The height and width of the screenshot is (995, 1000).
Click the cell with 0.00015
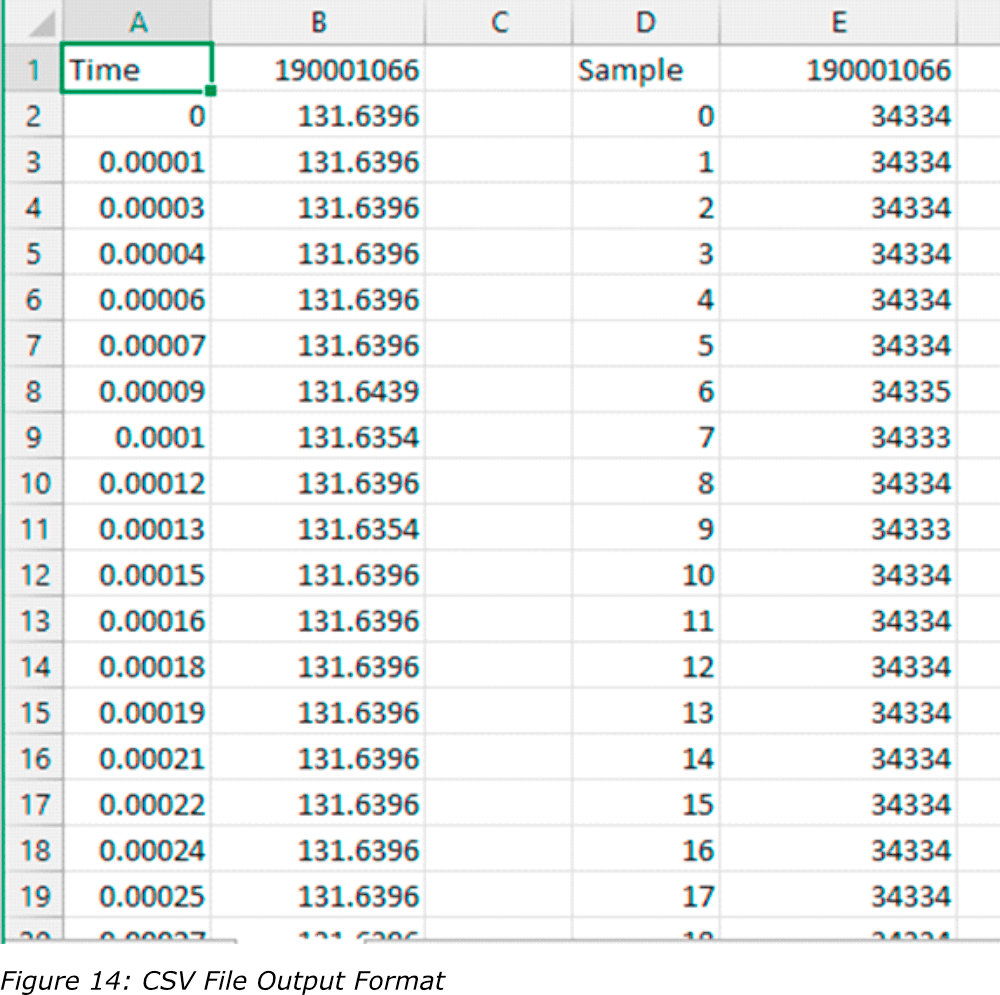pyautogui.click(x=137, y=575)
